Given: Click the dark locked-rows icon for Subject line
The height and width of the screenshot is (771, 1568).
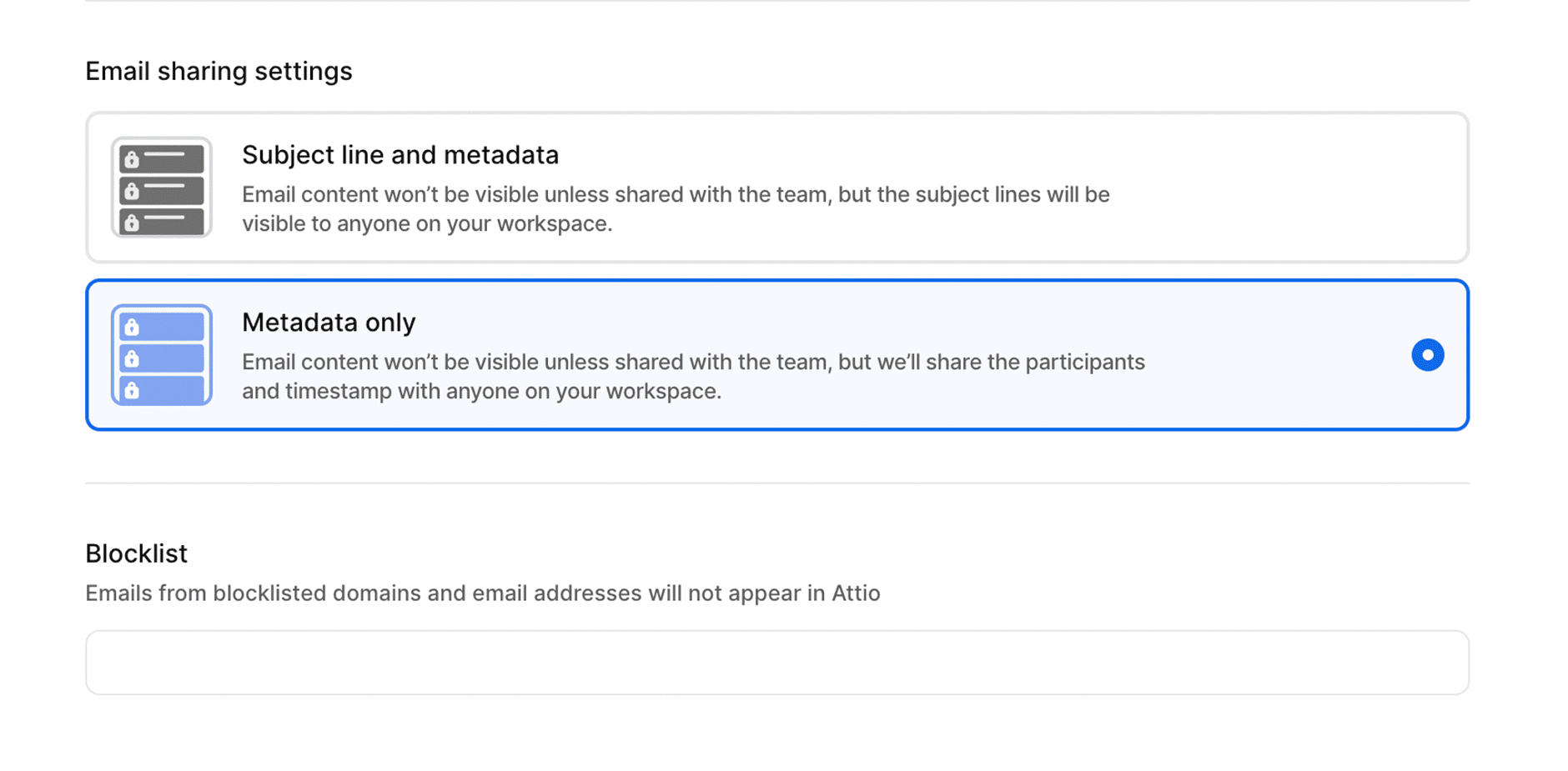Looking at the screenshot, I should pos(162,188).
